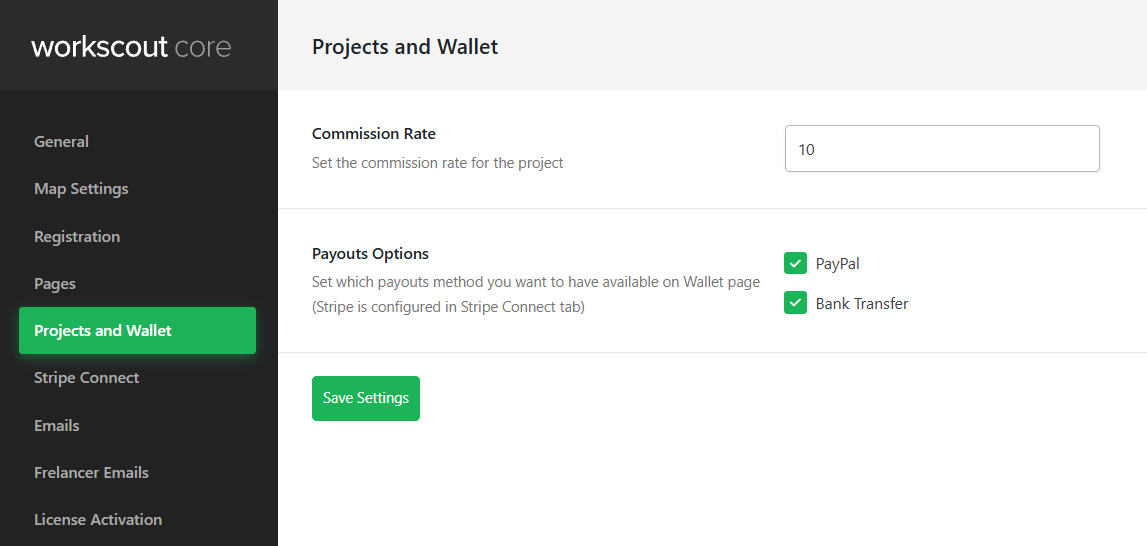Go to License Activation tab
Image resolution: width=1147 pixels, height=546 pixels.
(98, 520)
